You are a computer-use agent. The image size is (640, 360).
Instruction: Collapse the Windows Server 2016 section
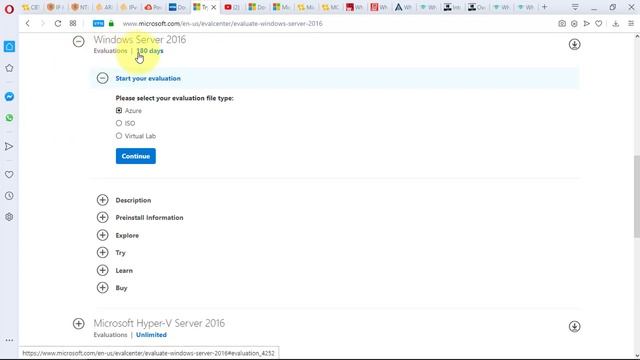click(78, 41)
